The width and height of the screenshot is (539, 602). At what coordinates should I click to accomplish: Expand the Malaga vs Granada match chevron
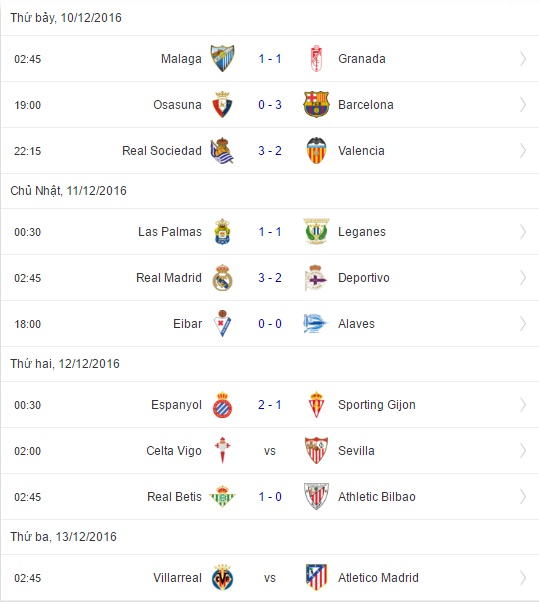523,59
